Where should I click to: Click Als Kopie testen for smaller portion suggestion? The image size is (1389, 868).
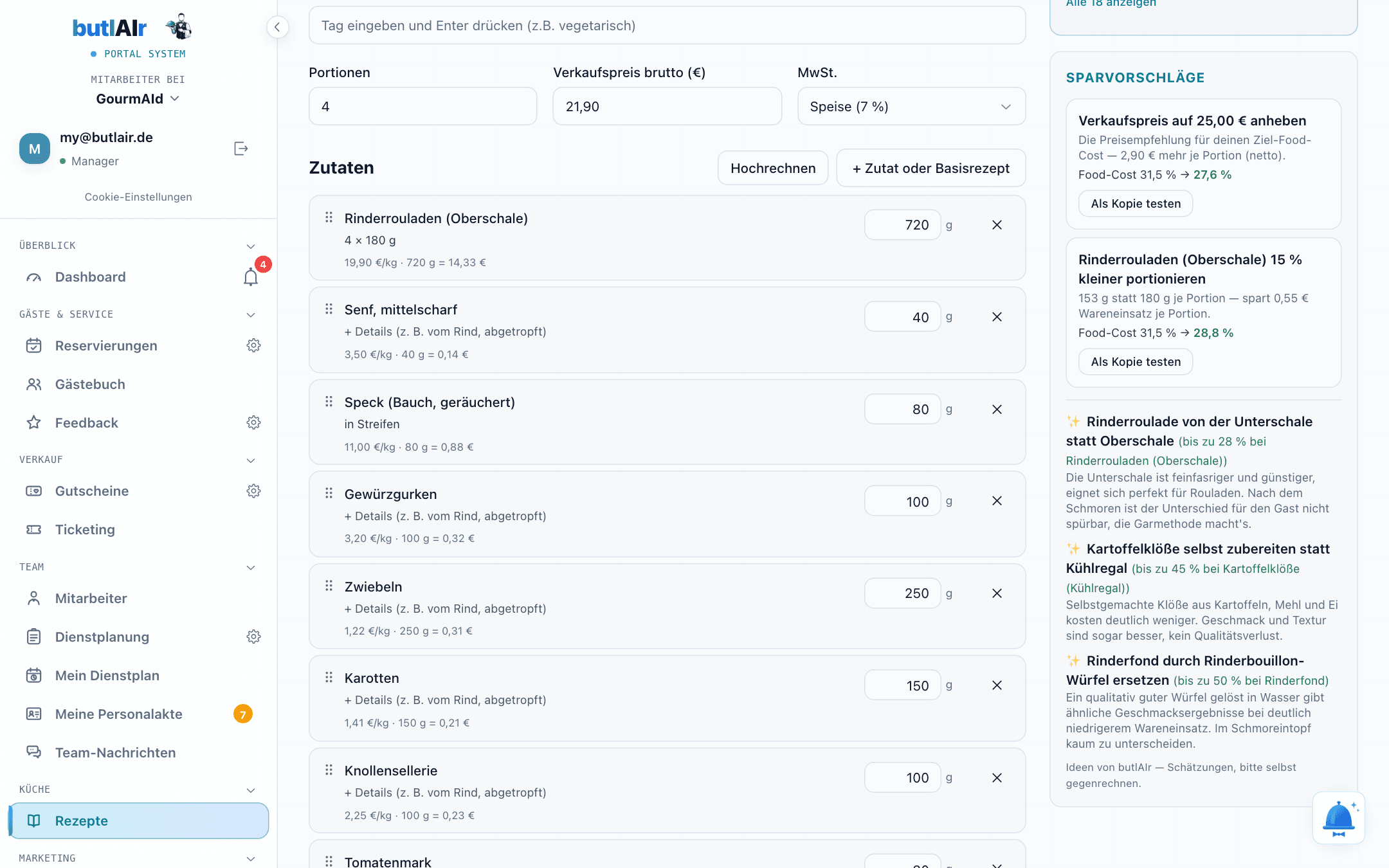(1136, 362)
